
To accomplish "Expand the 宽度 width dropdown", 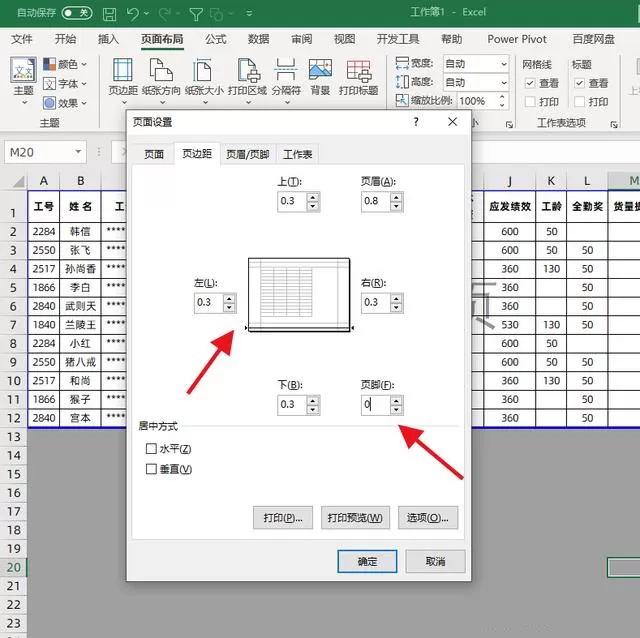I will click(x=504, y=64).
